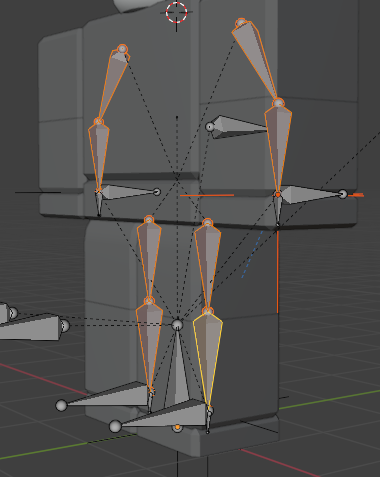
Task: Select the large gray knee pole bone at the view's left edge
Action: [33, 327]
